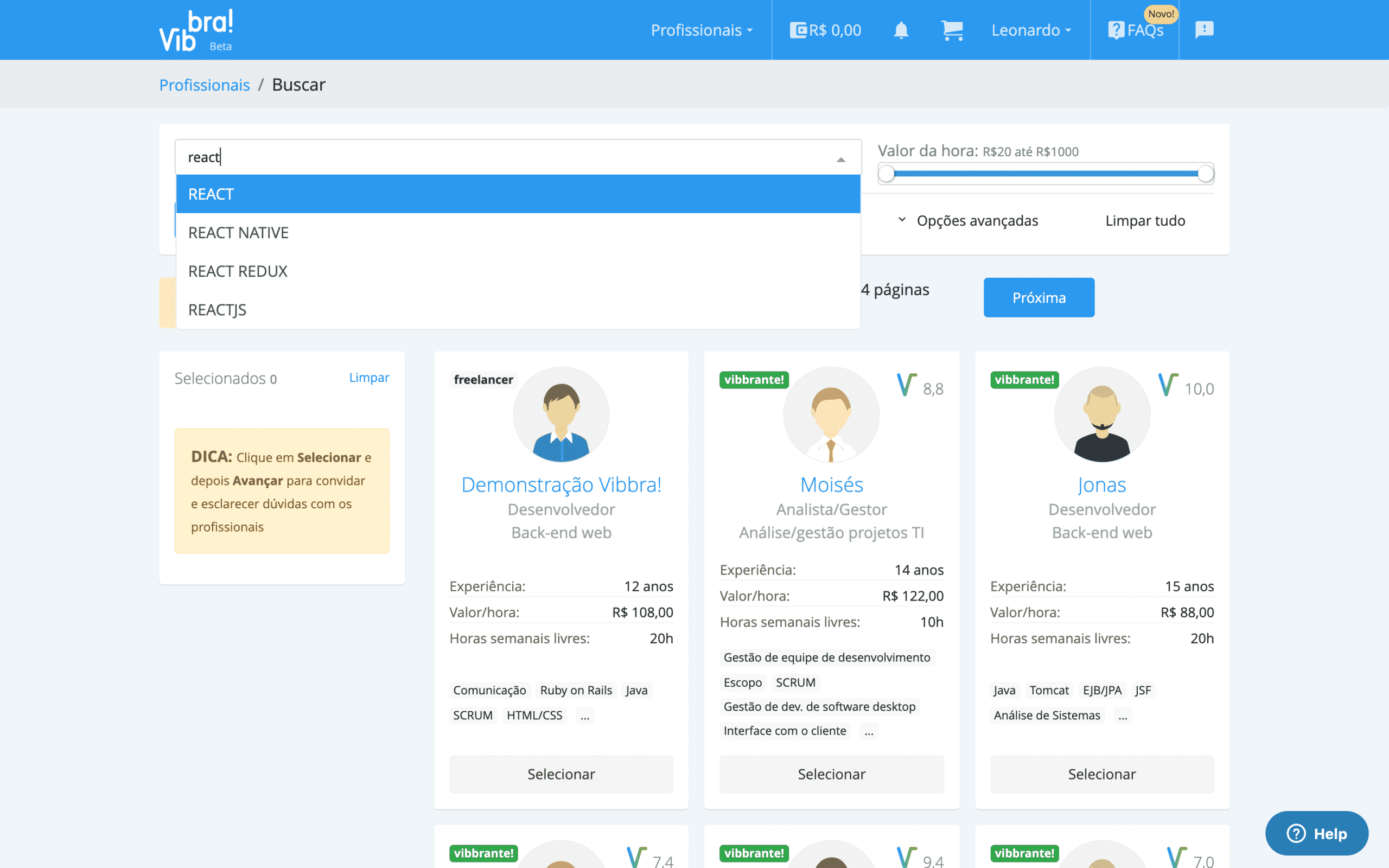This screenshot has height=868, width=1389.
Task: Open Help chat widget
Action: 1317,833
